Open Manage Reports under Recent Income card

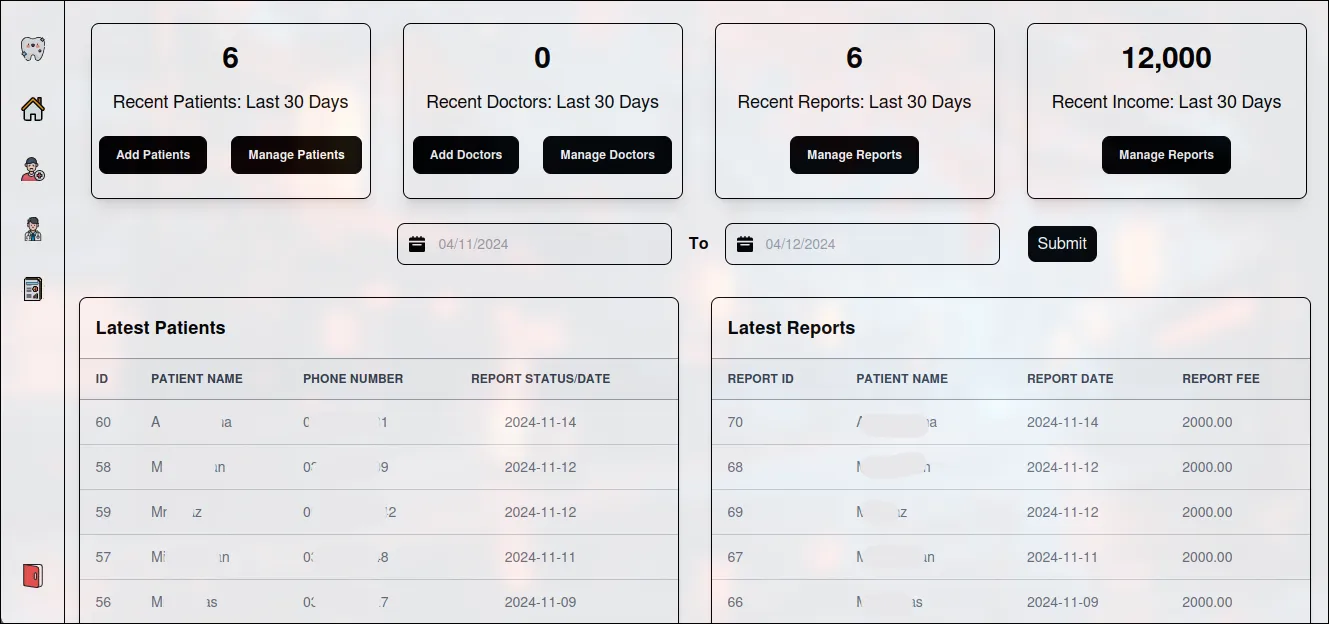(x=1166, y=154)
